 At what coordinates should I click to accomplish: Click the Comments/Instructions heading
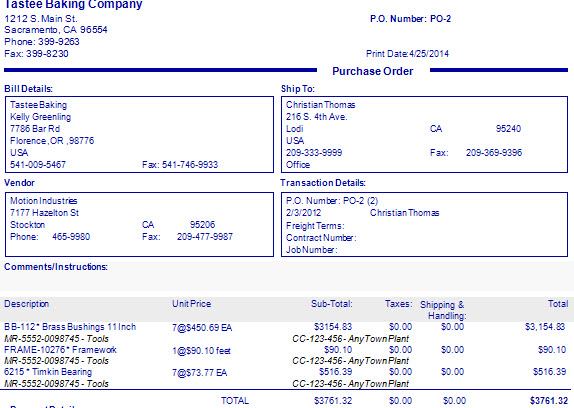click(56, 267)
